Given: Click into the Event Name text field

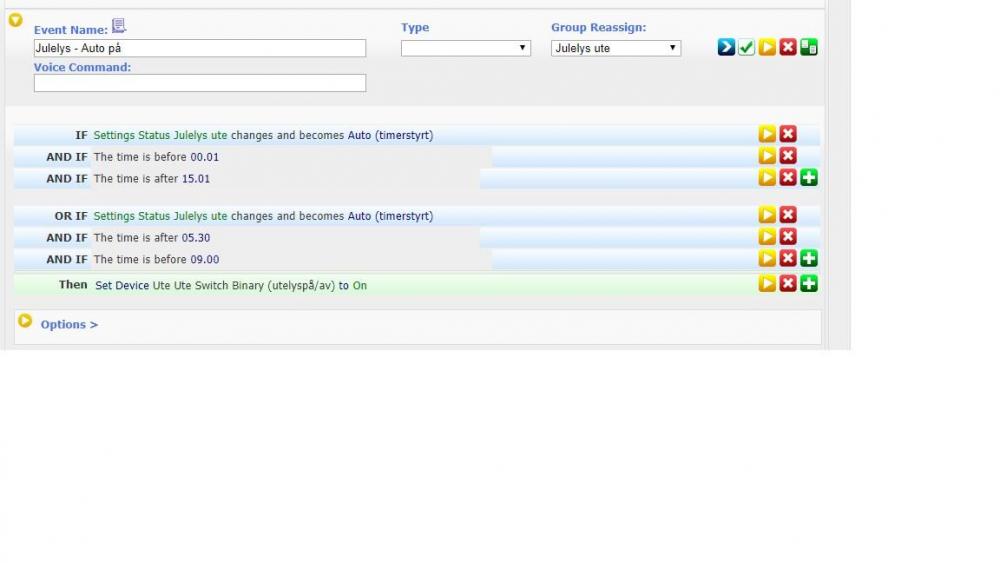Looking at the screenshot, I should [200, 48].
